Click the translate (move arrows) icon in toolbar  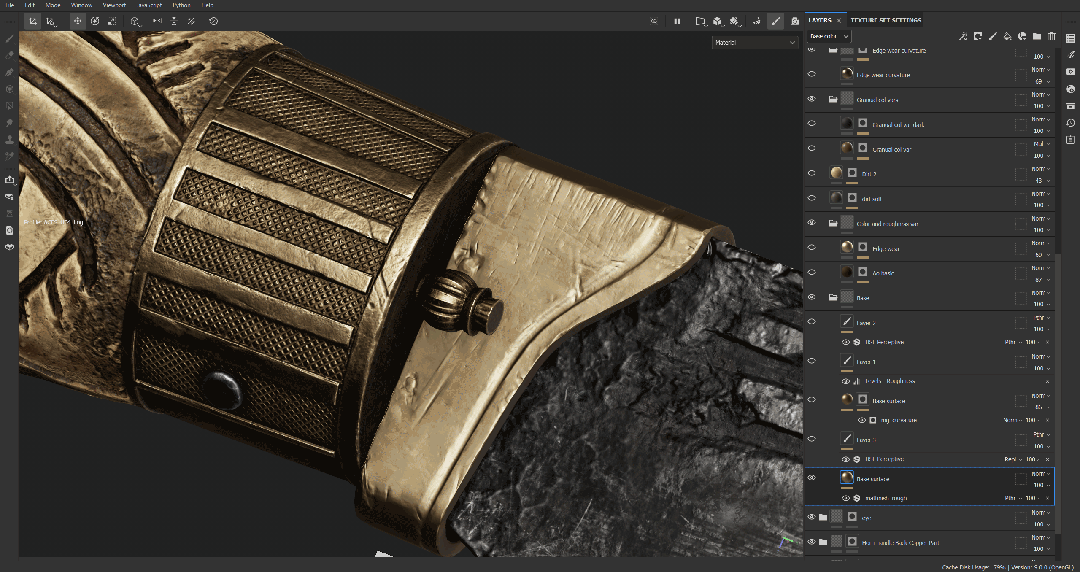[78, 21]
